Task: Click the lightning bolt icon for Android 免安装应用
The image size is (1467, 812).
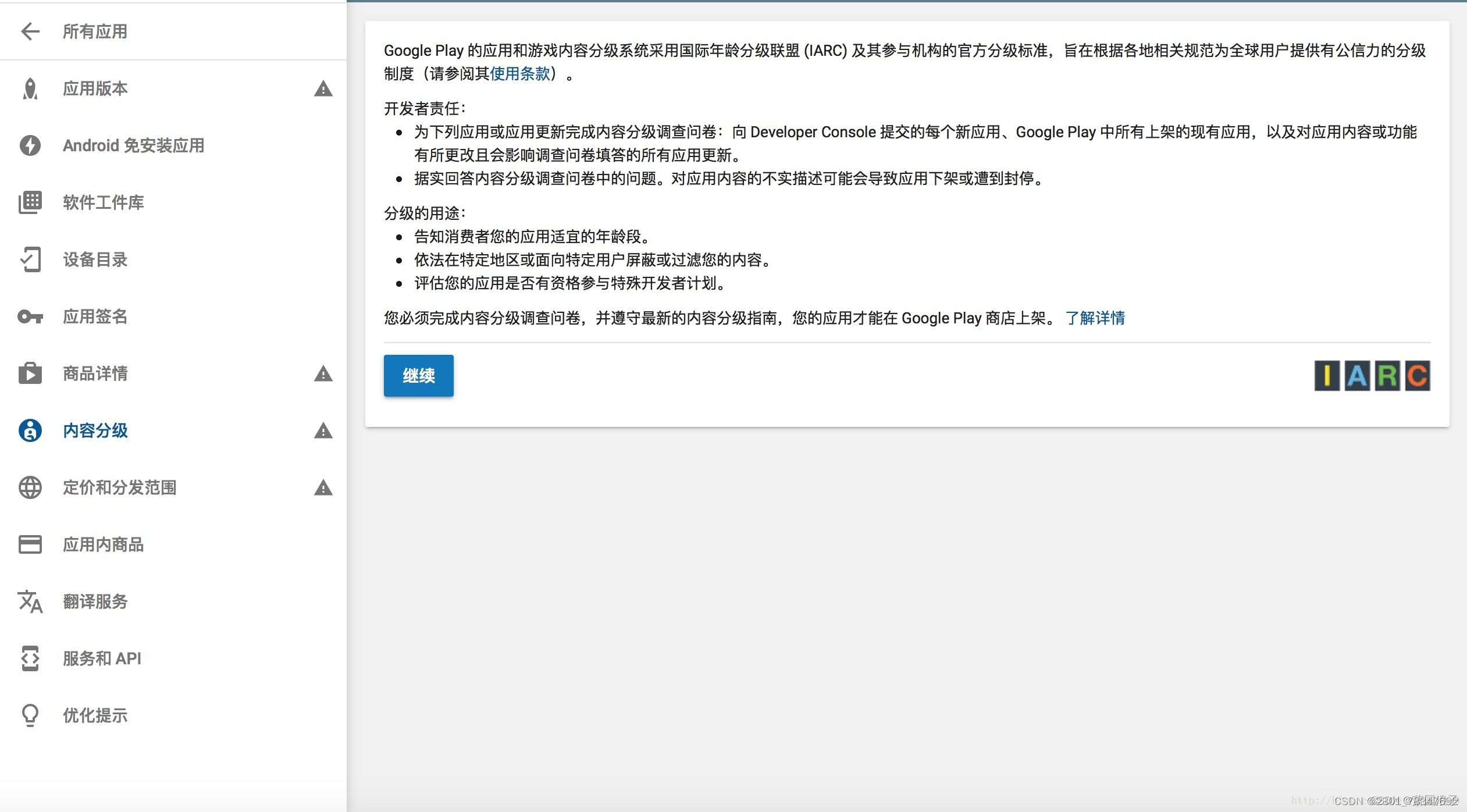Action: tap(30, 145)
